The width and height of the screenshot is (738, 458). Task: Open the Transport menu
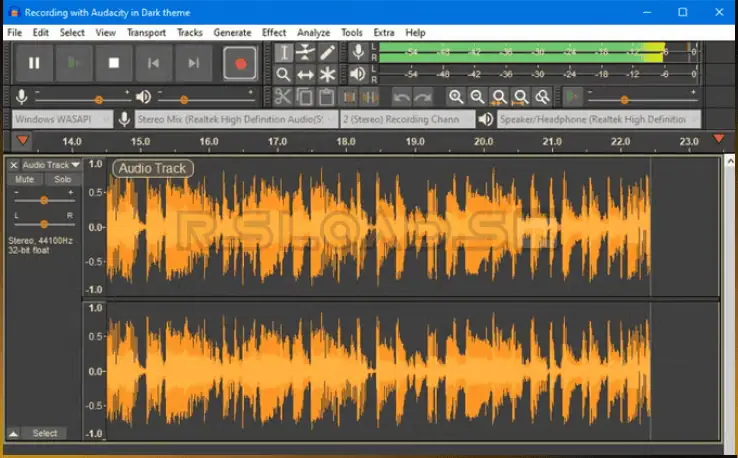coord(146,32)
